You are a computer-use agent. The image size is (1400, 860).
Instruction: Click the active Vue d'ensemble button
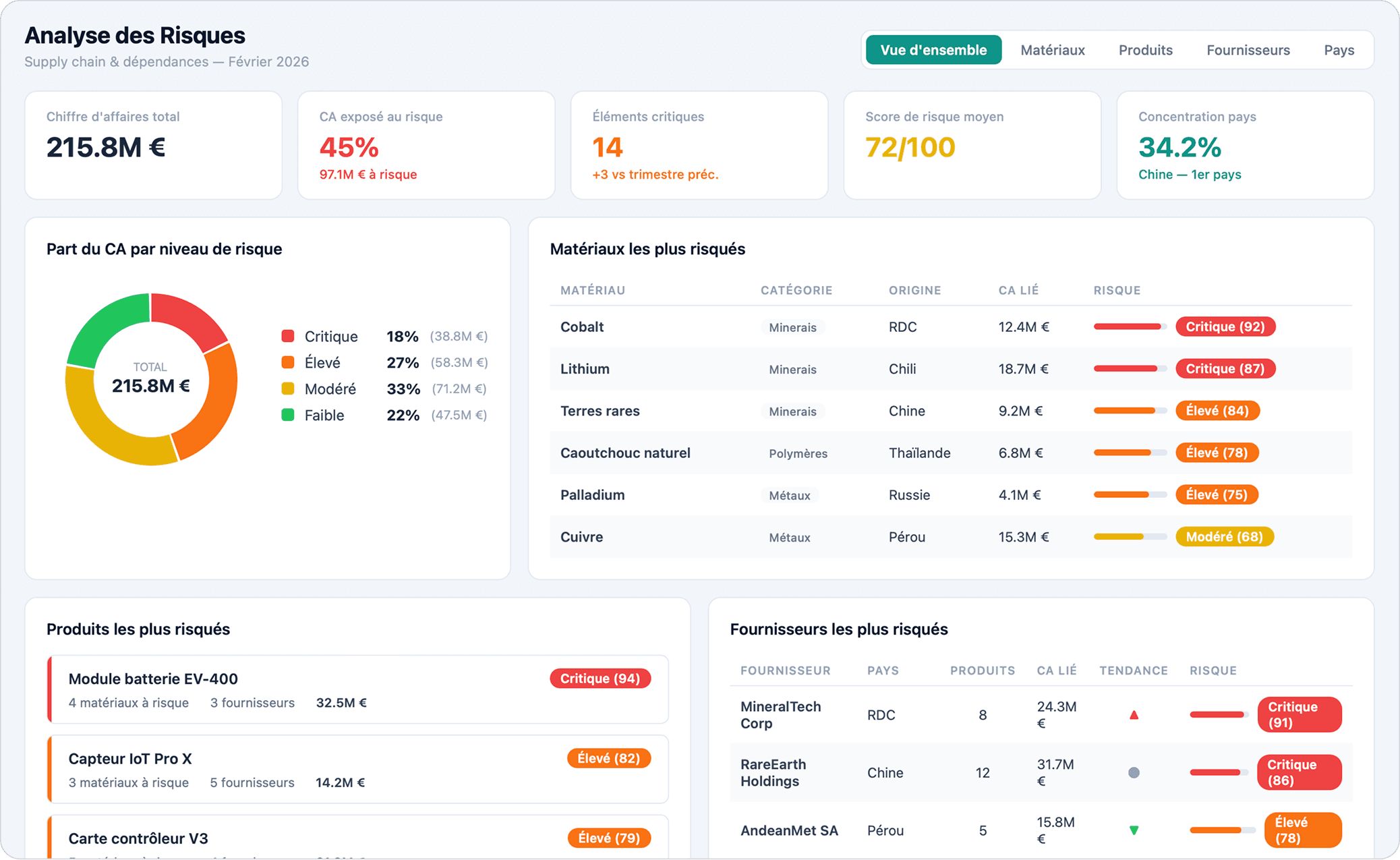(933, 49)
